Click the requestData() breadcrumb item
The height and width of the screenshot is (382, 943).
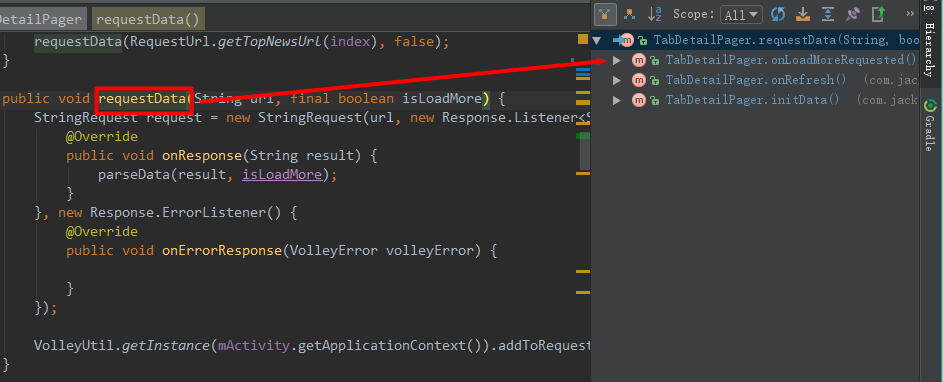(x=147, y=19)
